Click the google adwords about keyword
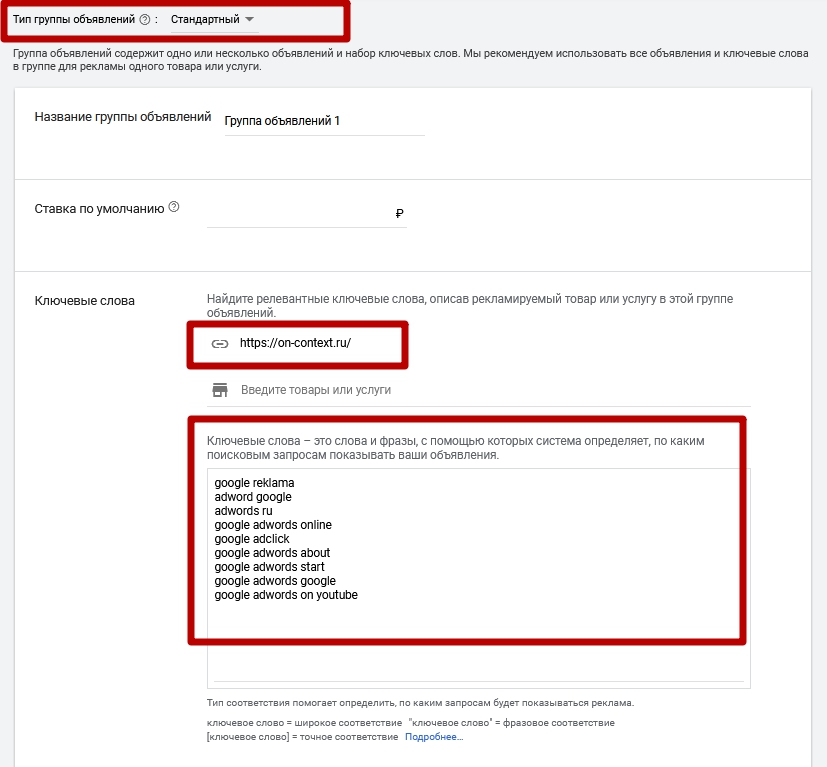The width and height of the screenshot is (827, 767). [272, 553]
